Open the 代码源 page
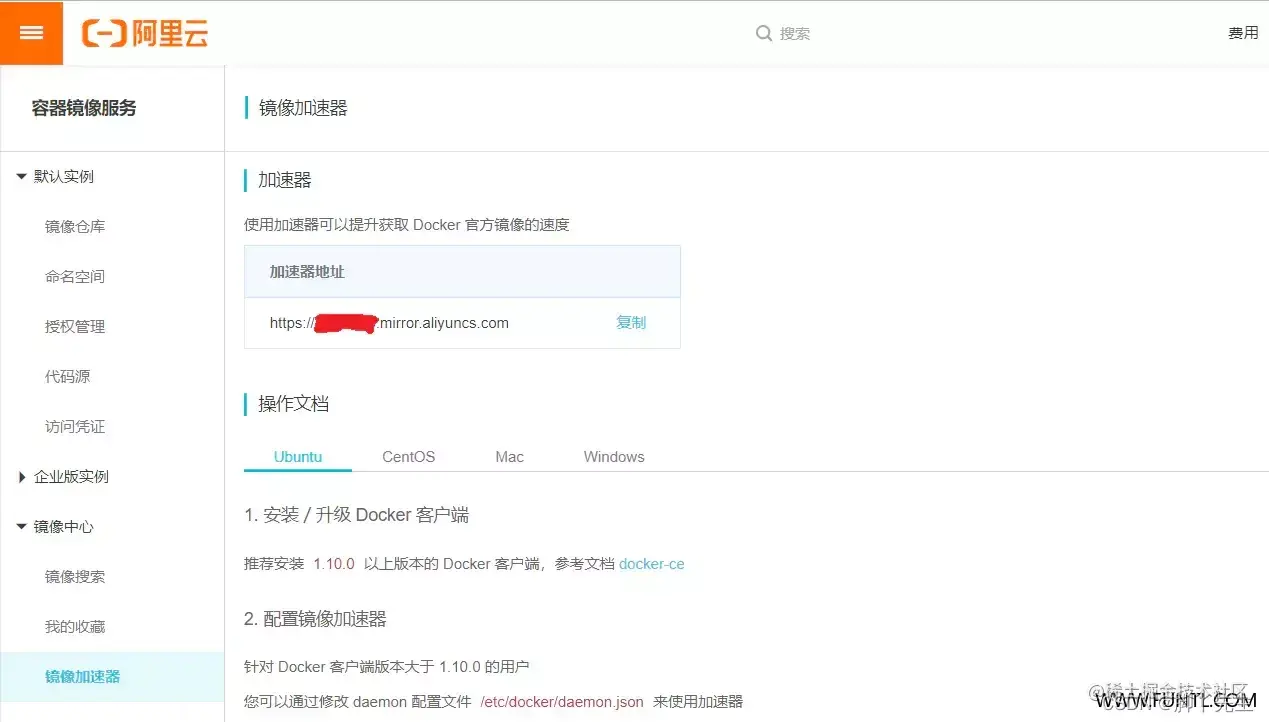The height and width of the screenshot is (722, 1269). pyautogui.click(x=68, y=376)
